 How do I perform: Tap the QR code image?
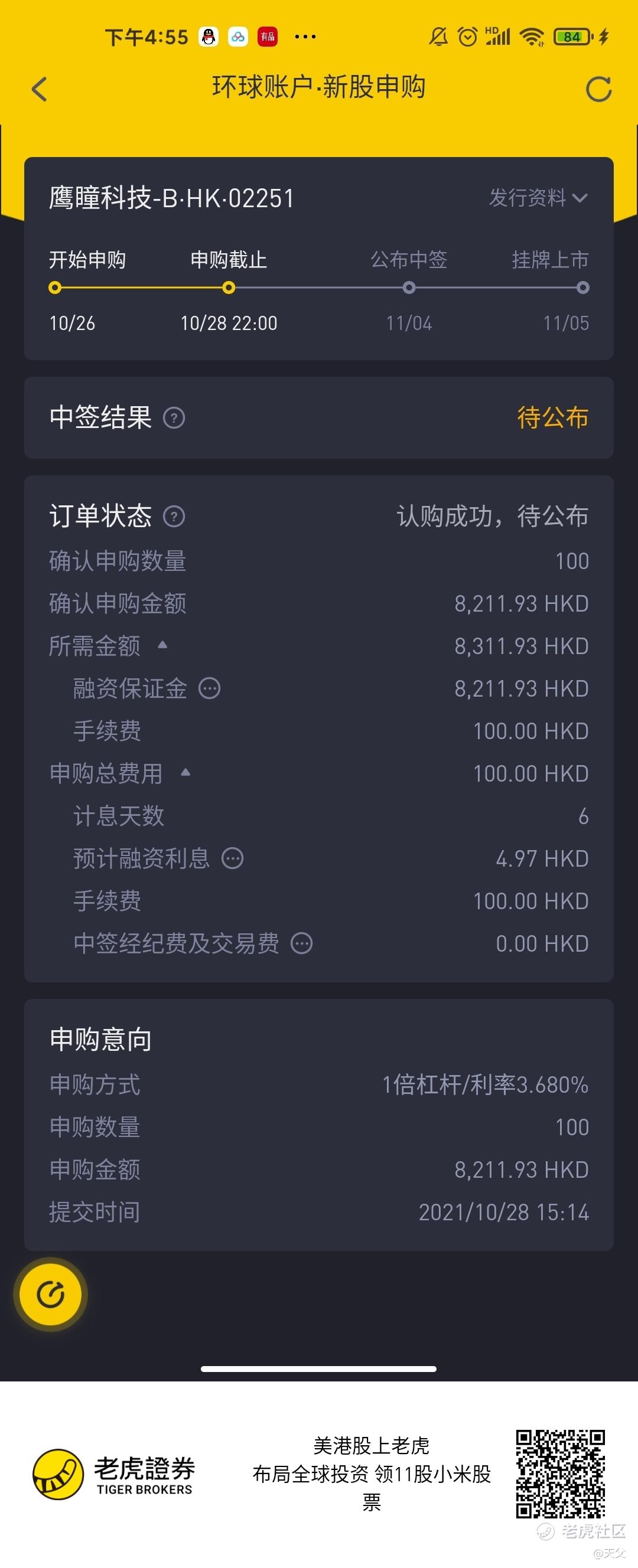pos(560,1474)
